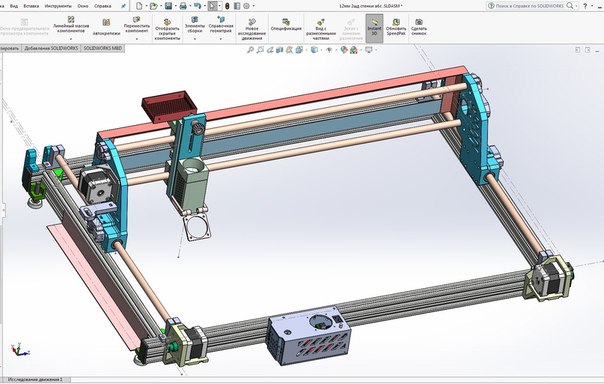Screen dimensions: 604x384
Task: Click the Rebuild traffic-light icon
Action: click(227, 6)
